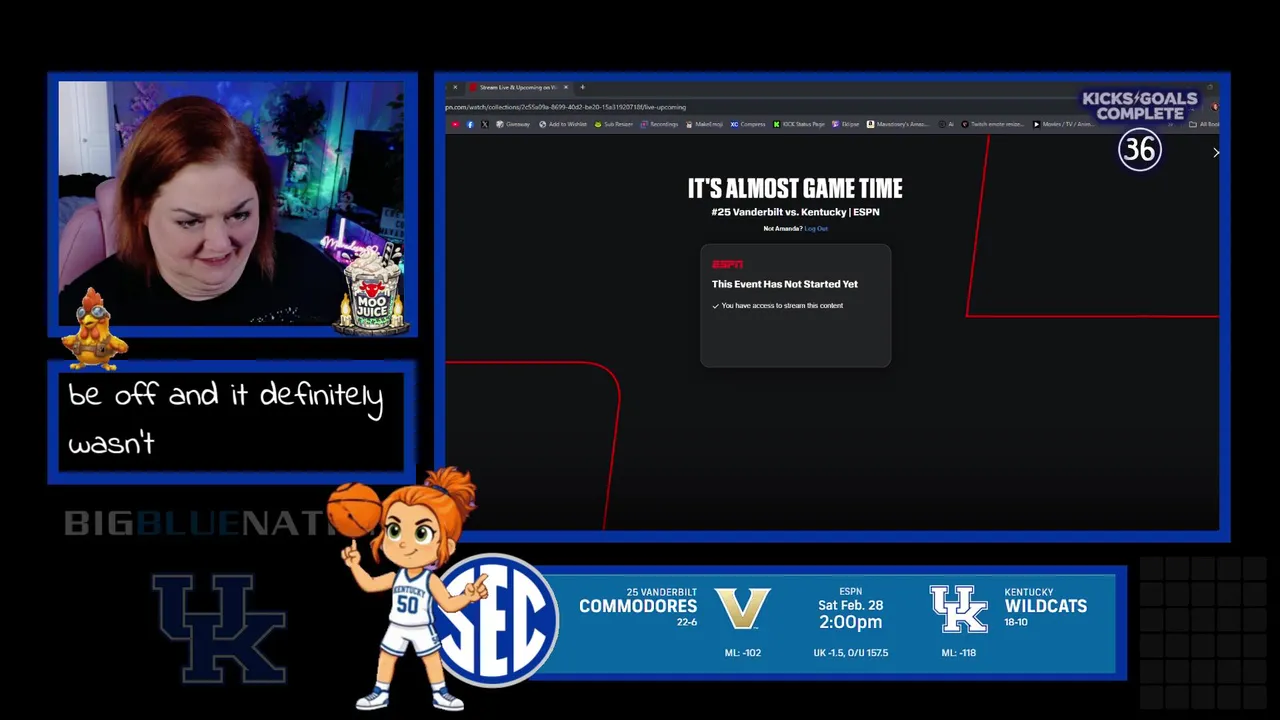The height and width of the screenshot is (720, 1280).
Task: Click the Vanderbilt vs. Kentucky ESPN title
Action: 795,212
